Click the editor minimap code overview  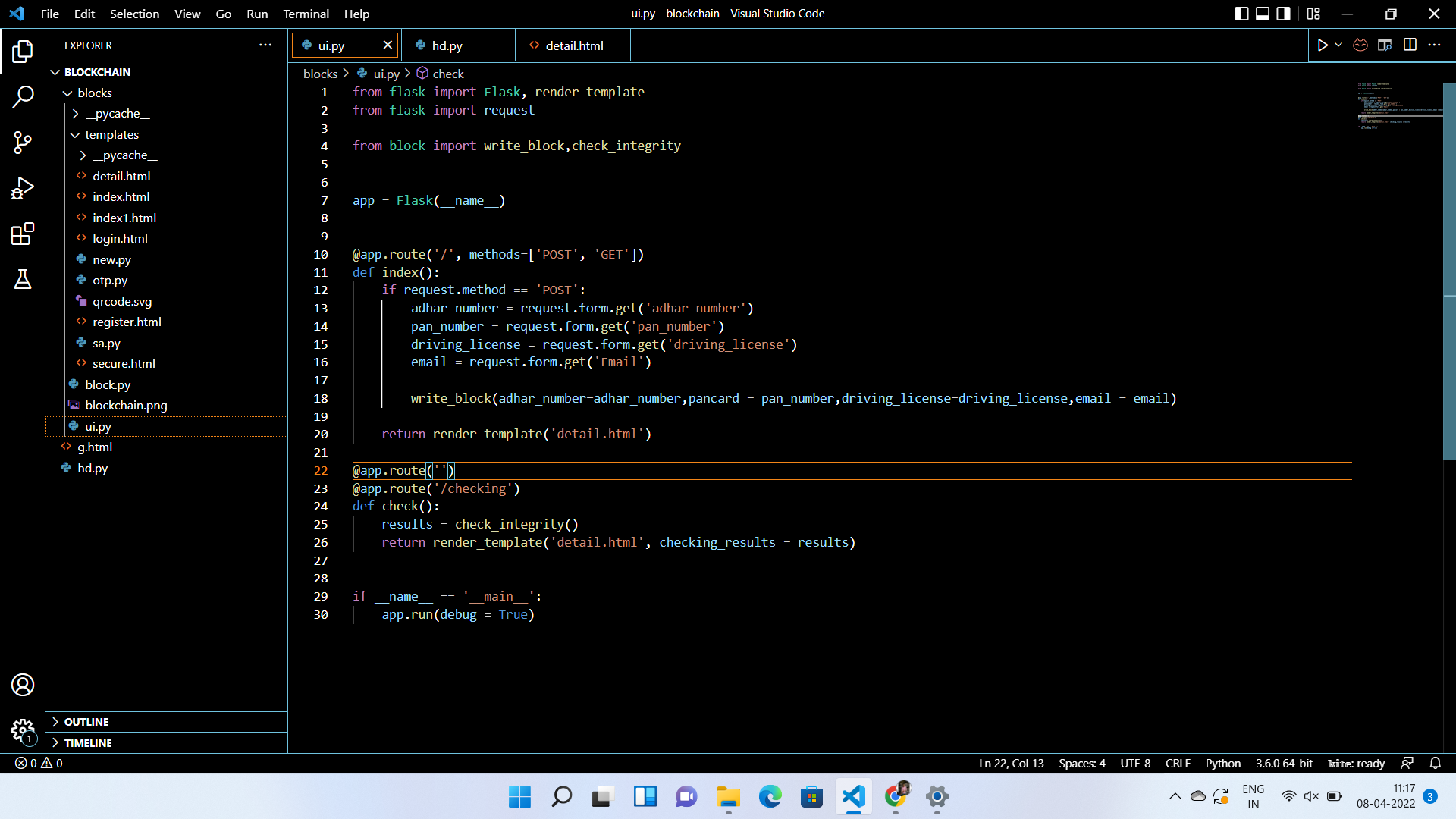tap(1399, 106)
